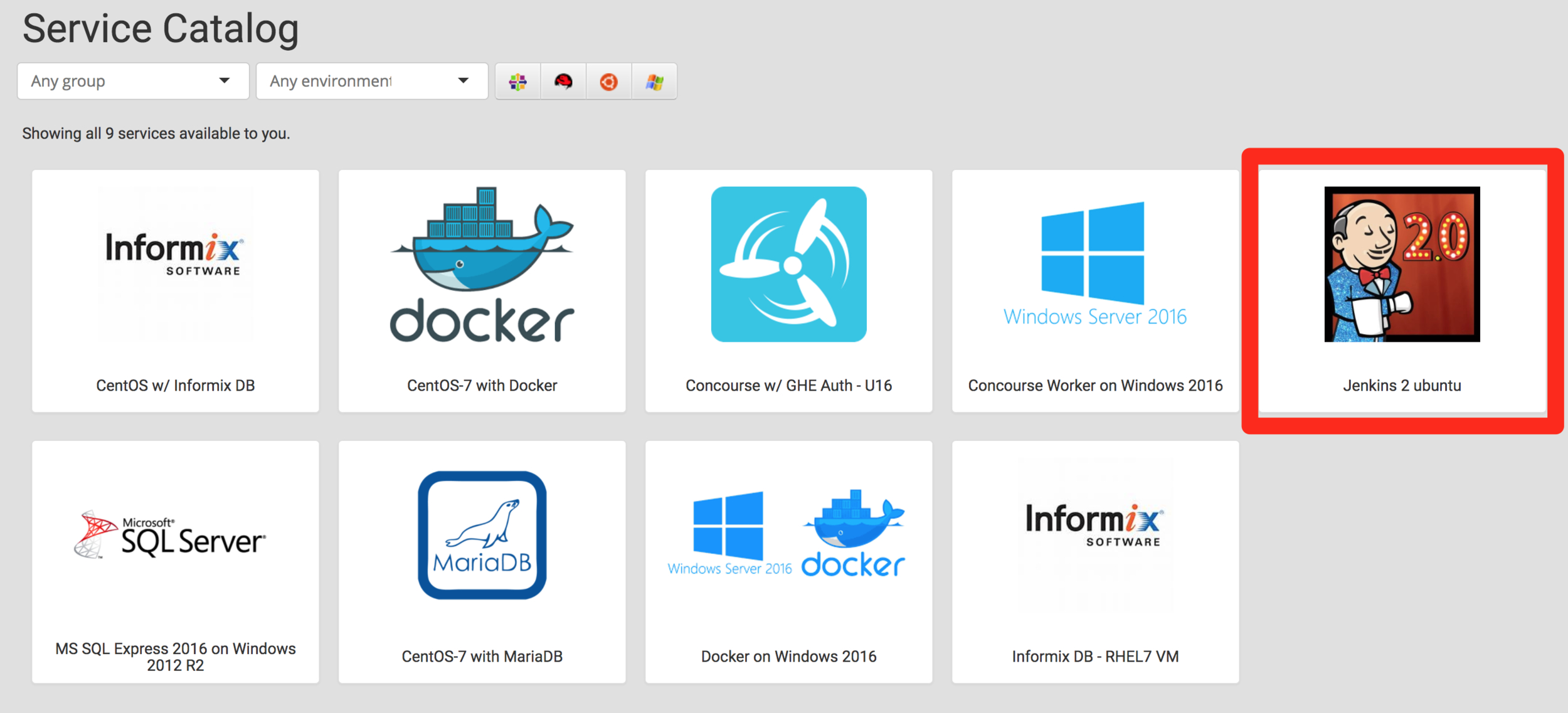Filter services by Red Hat icon
The width and height of the screenshot is (1568, 713).
click(563, 82)
